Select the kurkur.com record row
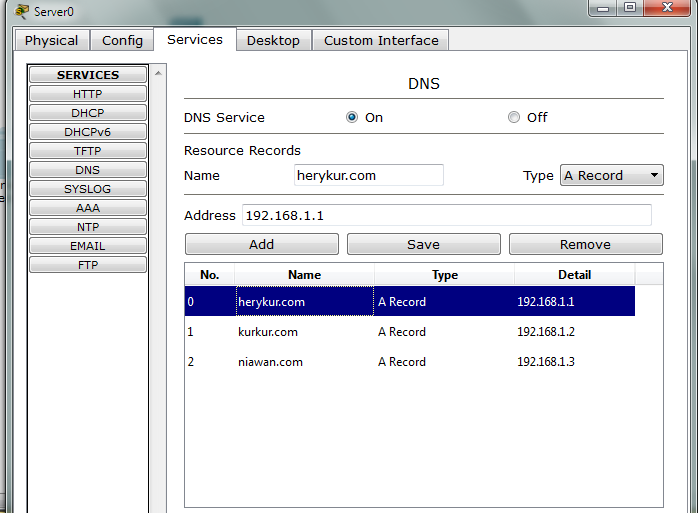This screenshot has width=698, height=513. click(410, 332)
